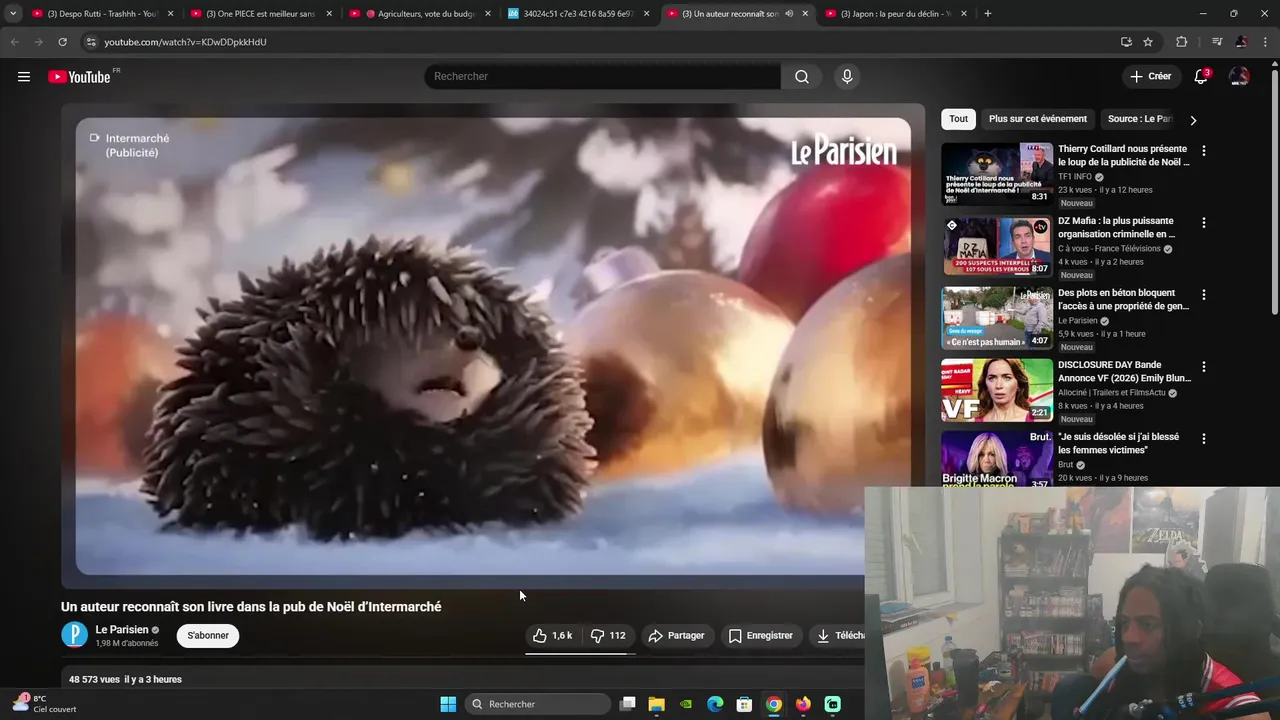Image resolution: width=1280 pixels, height=720 pixels.
Task: Open the browser media controls icon
Action: pos(1217,42)
